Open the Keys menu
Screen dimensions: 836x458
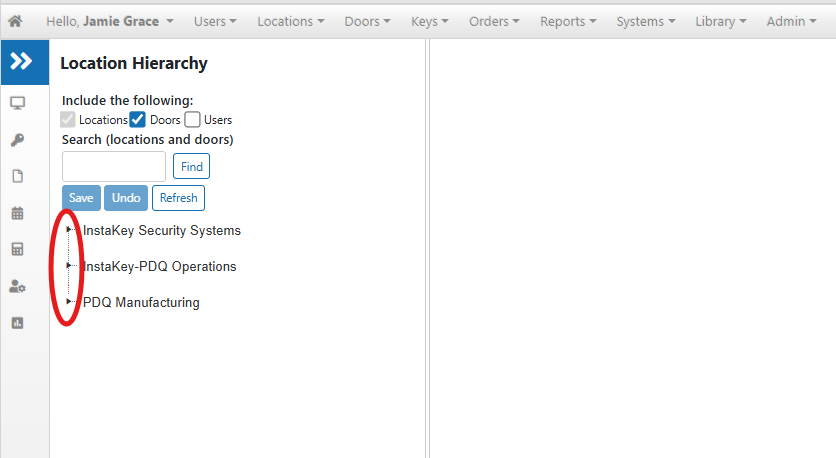tap(430, 21)
